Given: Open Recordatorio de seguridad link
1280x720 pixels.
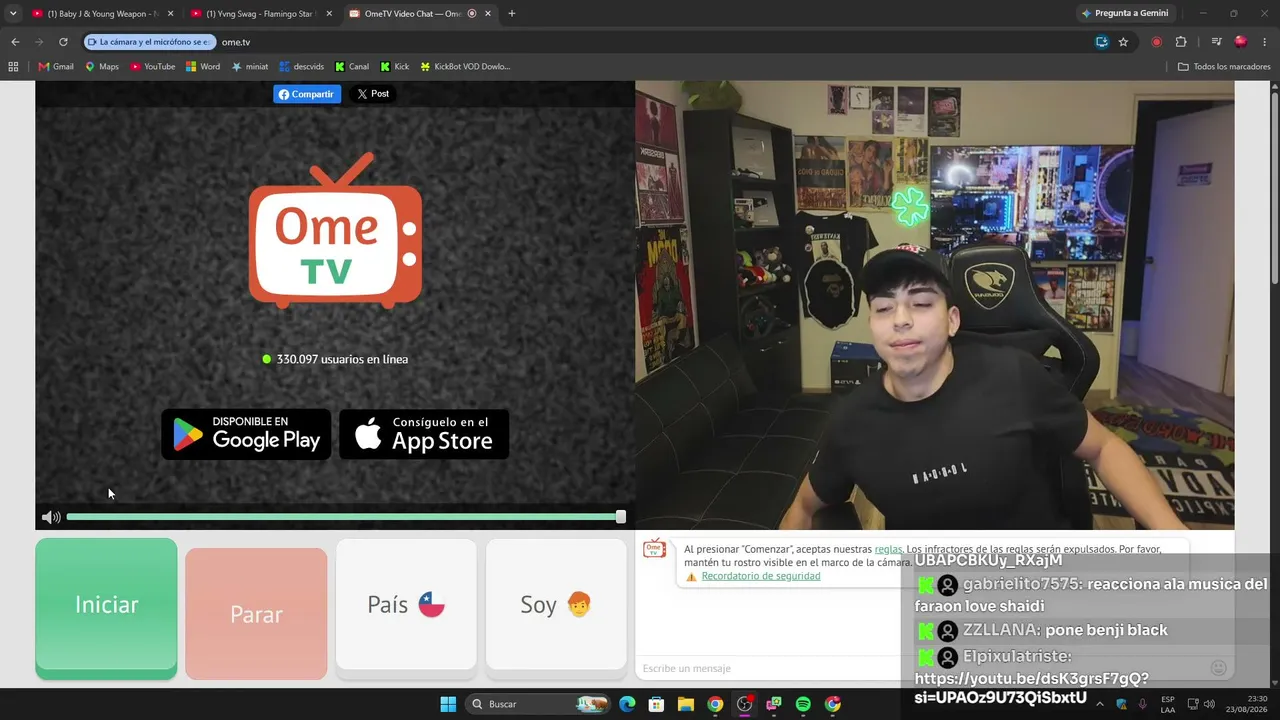Looking at the screenshot, I should point(761,576).
